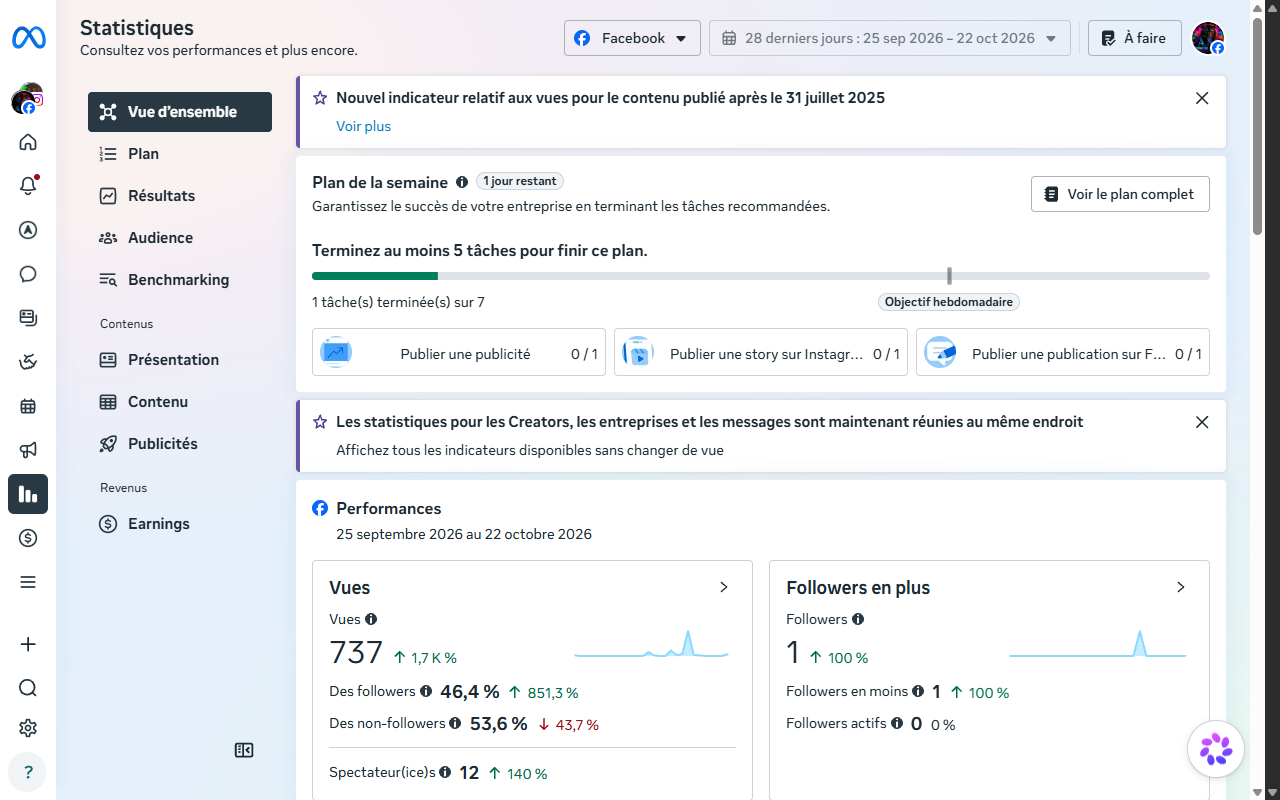Click Voir le plan complet button

click(1120, 194)
